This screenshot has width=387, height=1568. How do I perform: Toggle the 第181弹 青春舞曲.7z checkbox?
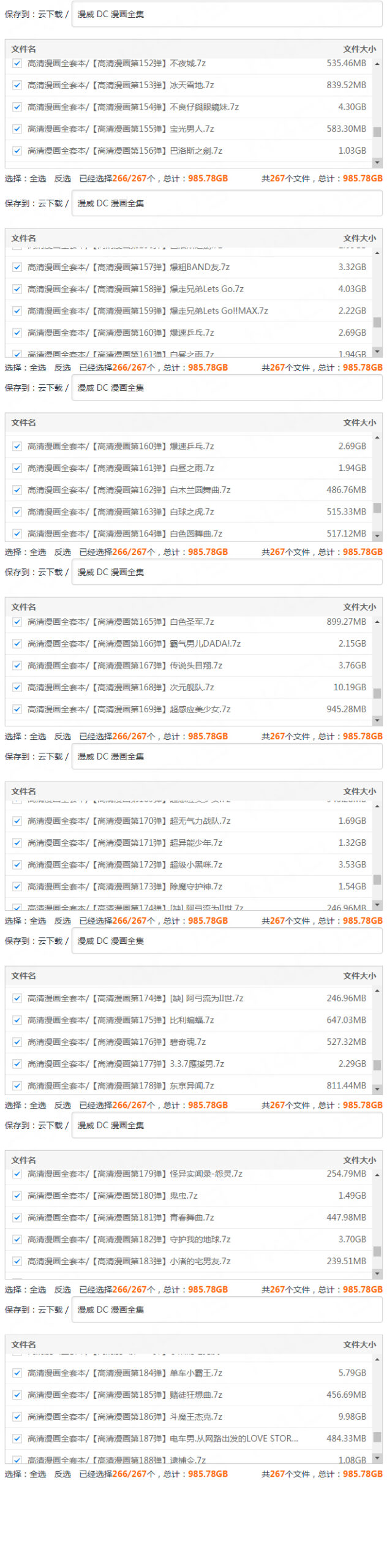coord(17,1218)
